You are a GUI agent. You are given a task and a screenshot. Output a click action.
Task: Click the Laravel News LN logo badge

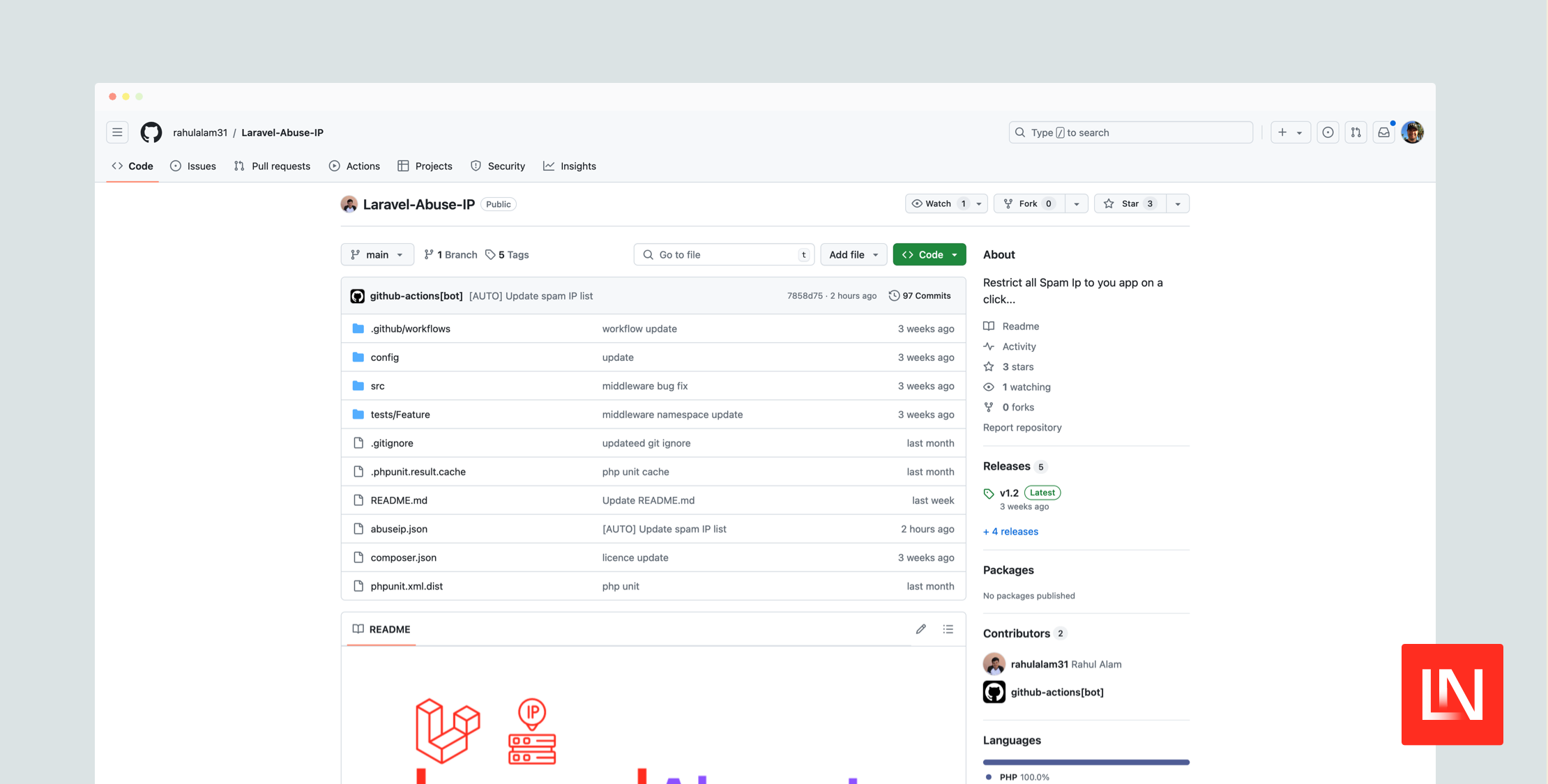(1452, 695)
